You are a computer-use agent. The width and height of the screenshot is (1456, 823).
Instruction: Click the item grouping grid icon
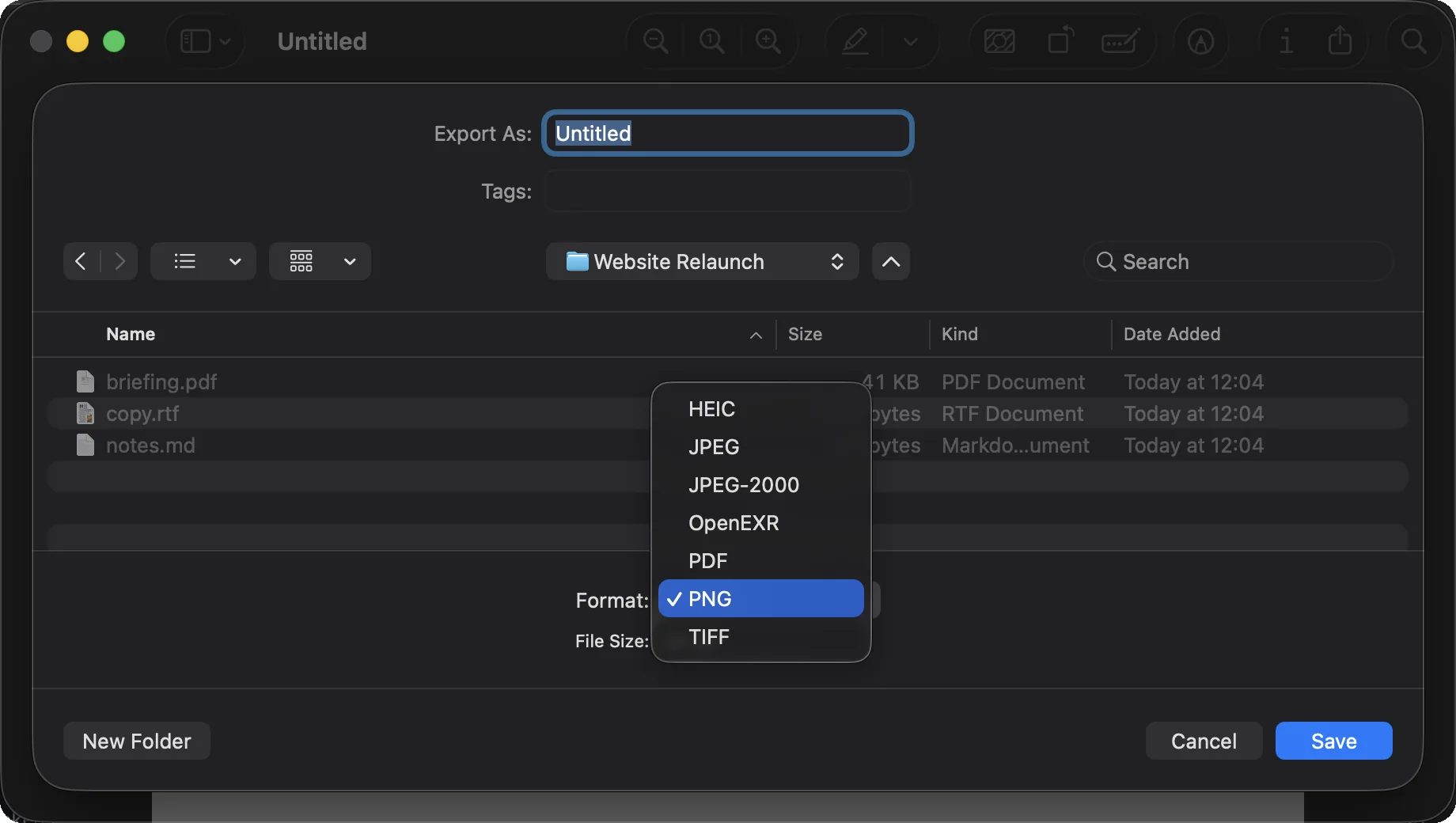[301, 261]
